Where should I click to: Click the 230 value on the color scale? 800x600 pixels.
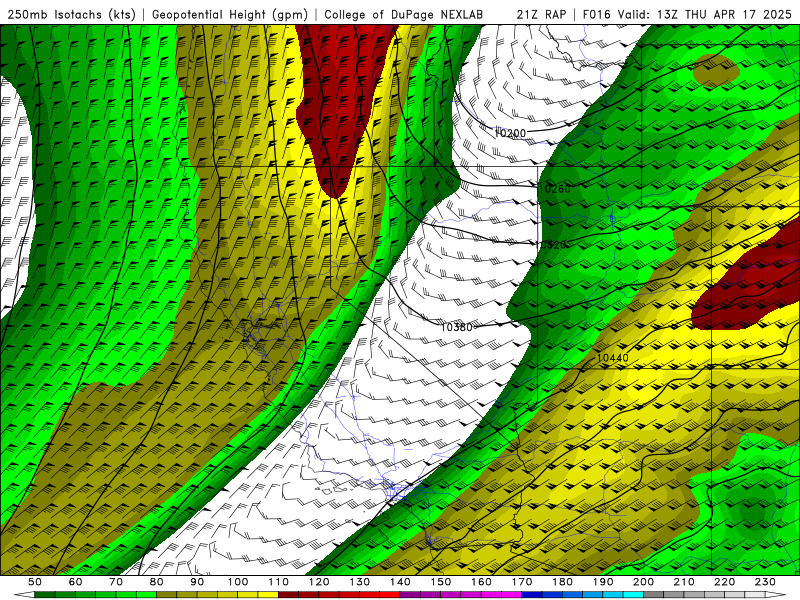click(765, 582)
